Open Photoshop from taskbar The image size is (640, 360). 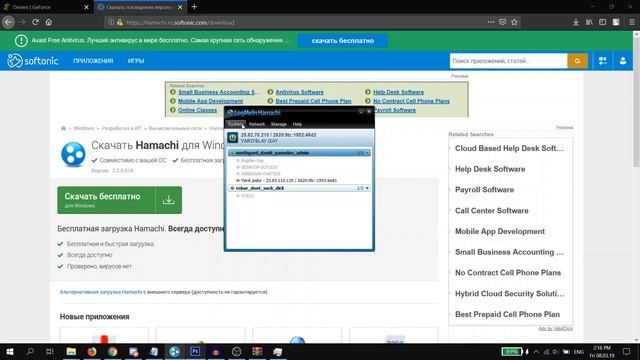pyautogui.click(x=195, y=351)
